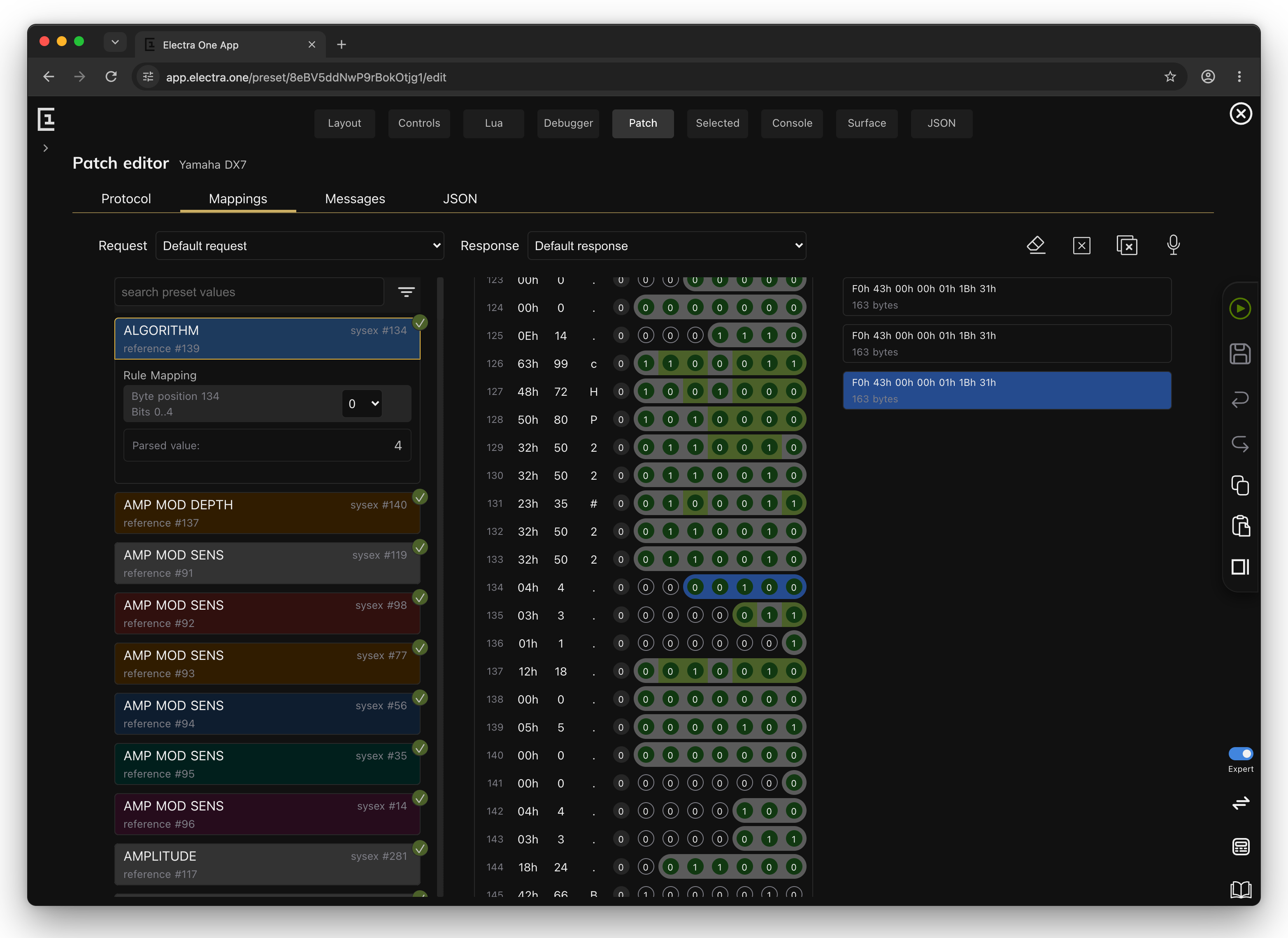Image resolution: width=1288 pixels, height=938 pixels.
Task: Toggle the side panel layout icon
Action: tap(1240, 567)
